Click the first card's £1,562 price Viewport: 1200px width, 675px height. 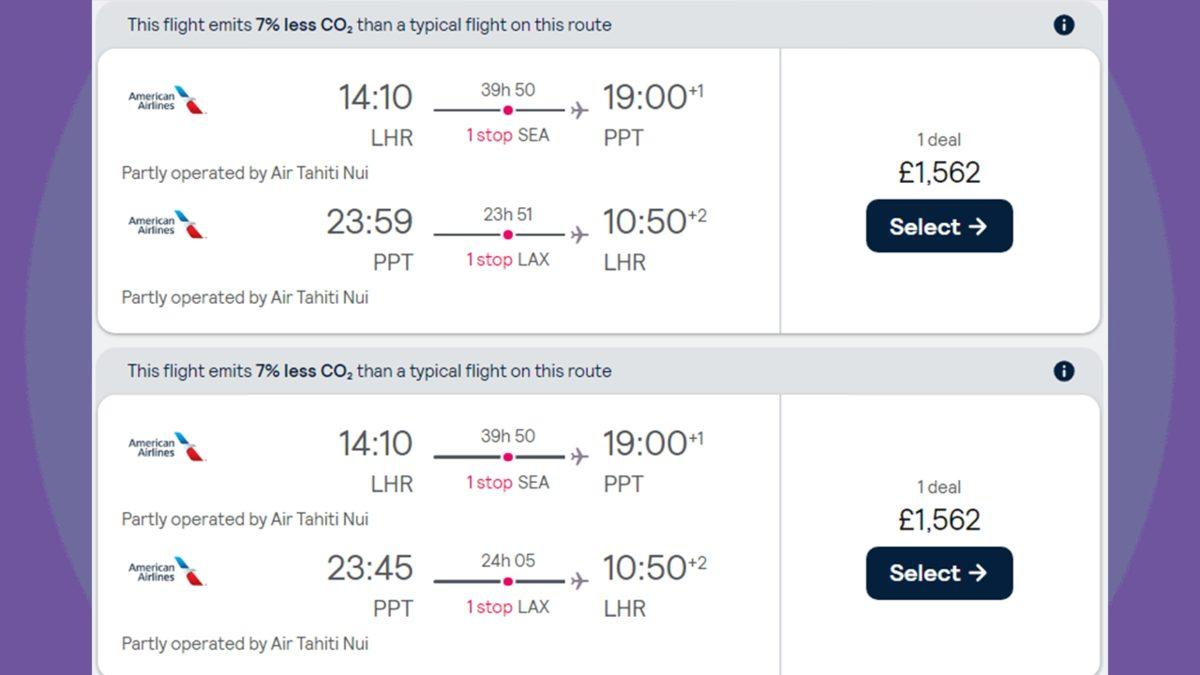[939, 173]
